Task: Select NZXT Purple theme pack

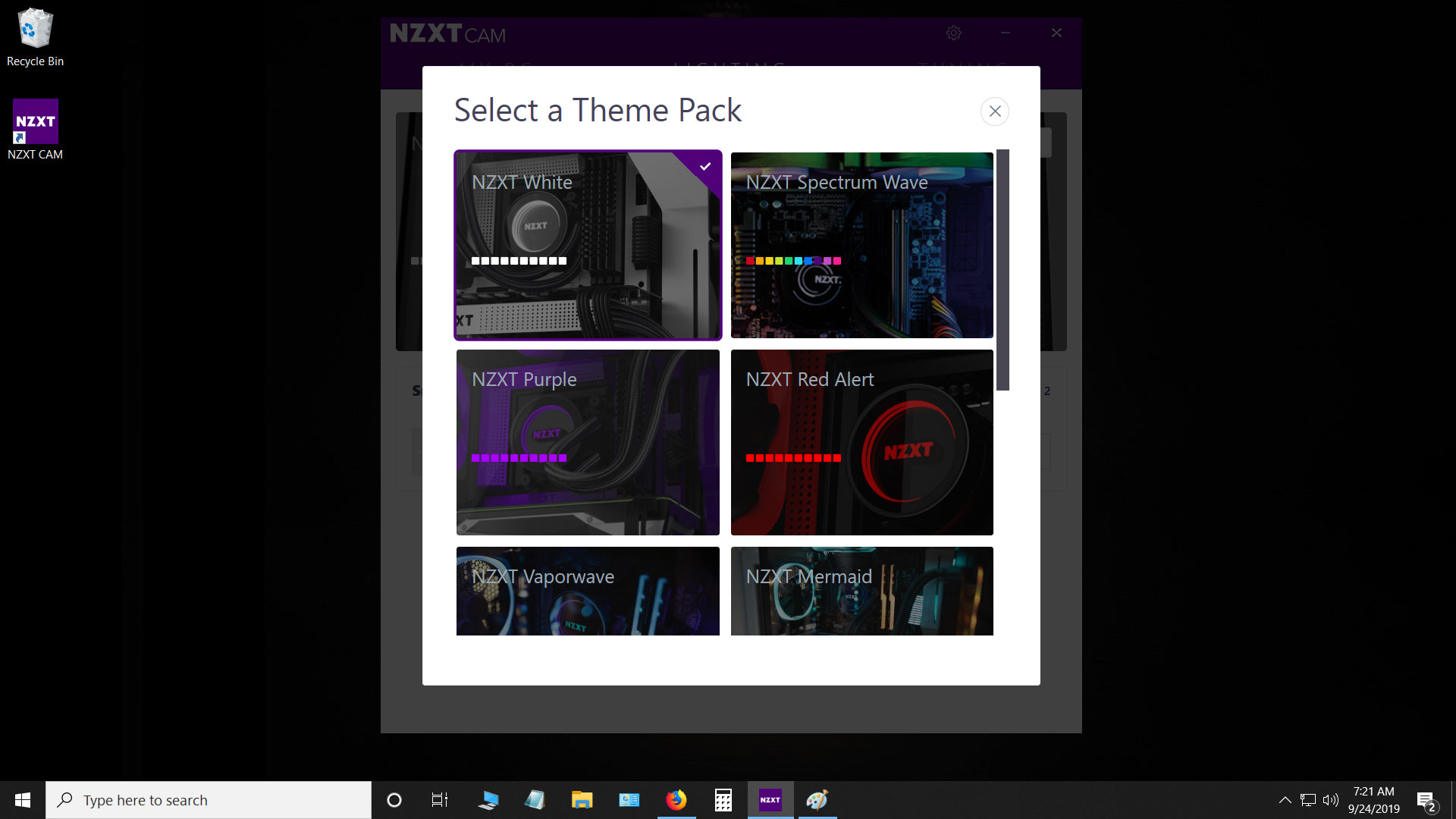Action: point(588,442)
